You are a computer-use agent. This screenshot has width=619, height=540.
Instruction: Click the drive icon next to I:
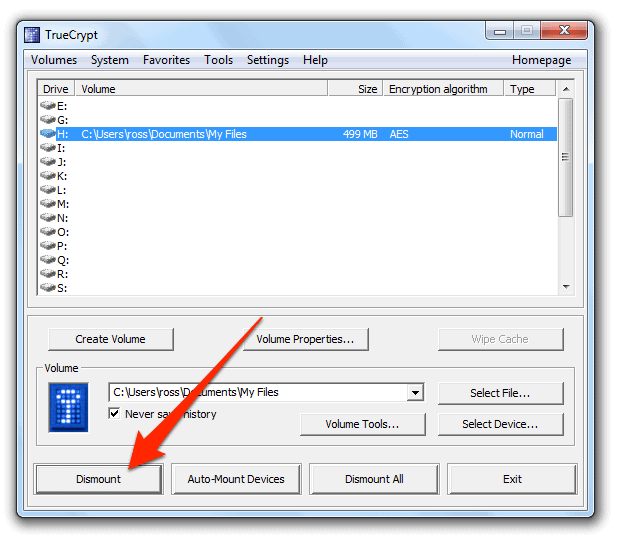point(48,148)
